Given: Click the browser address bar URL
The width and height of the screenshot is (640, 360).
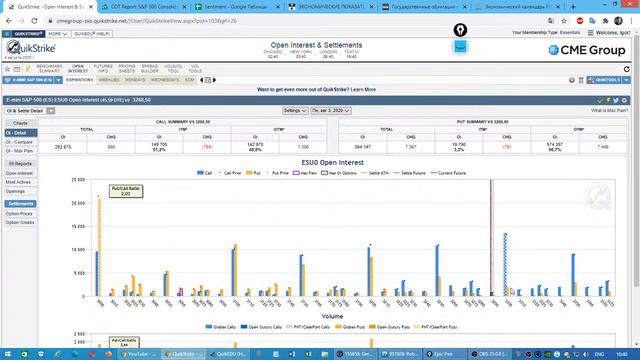Looking at the screenshot, I should click(147, 21).
